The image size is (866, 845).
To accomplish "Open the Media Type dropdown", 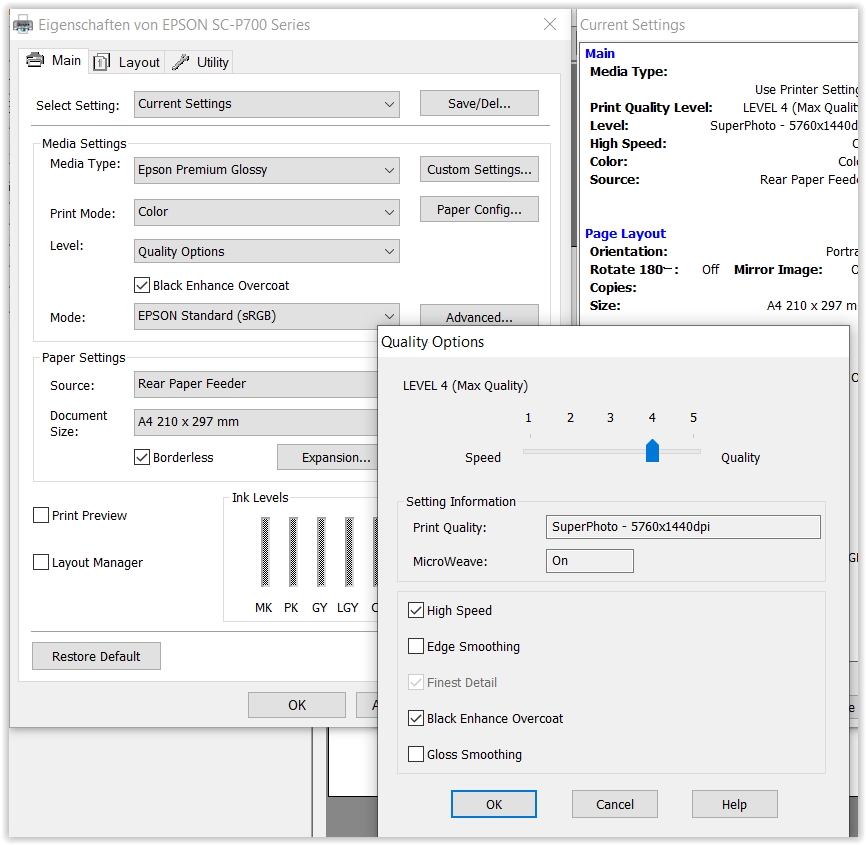I will point(267,170).
